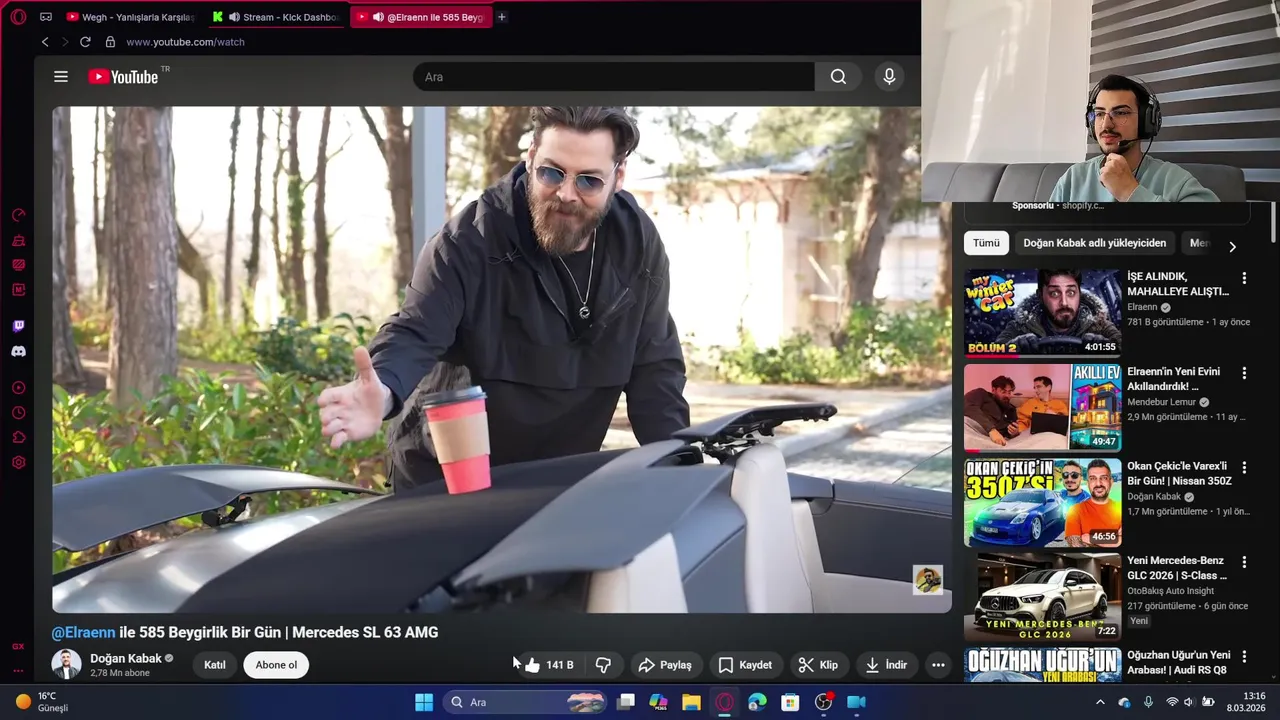
Task: Click the @Elraenn mention in title
Action: [84, 632]
